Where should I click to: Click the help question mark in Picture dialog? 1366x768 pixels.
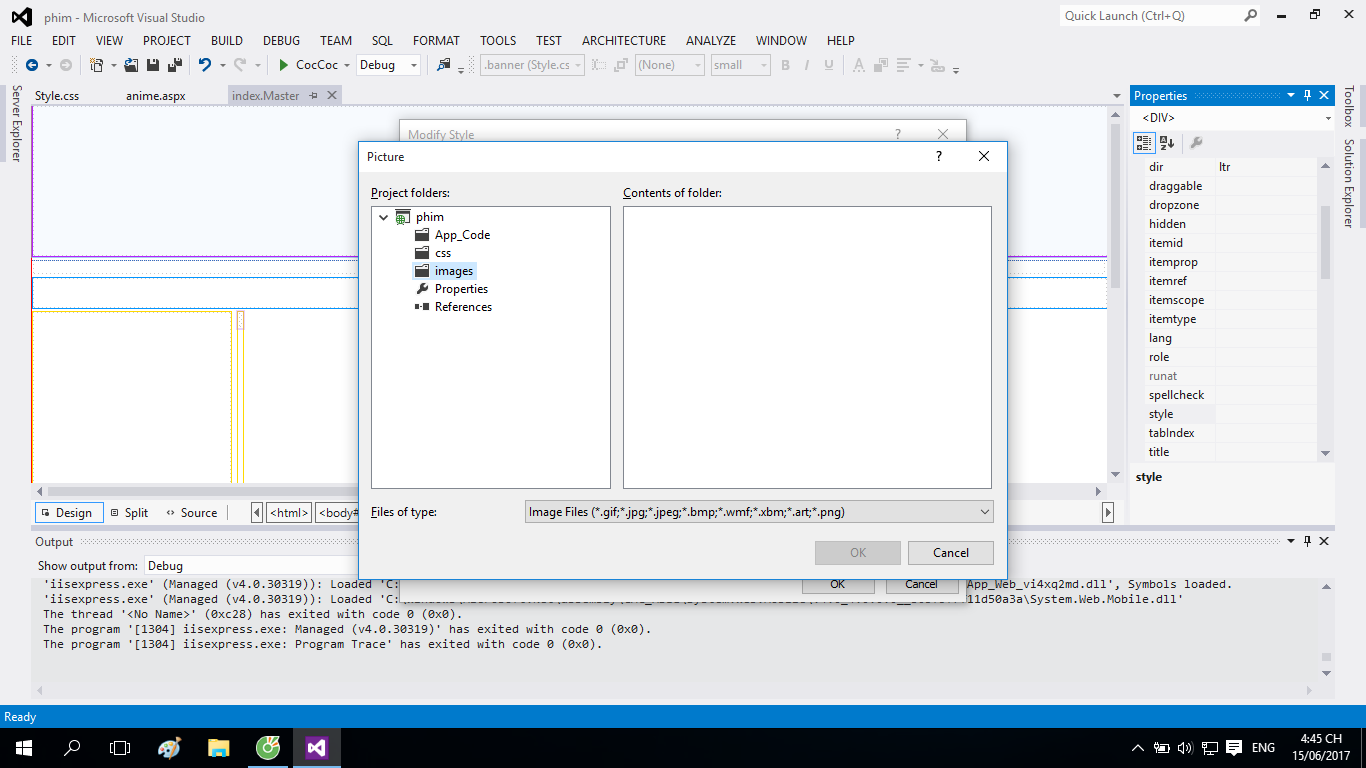coord(938,156)
